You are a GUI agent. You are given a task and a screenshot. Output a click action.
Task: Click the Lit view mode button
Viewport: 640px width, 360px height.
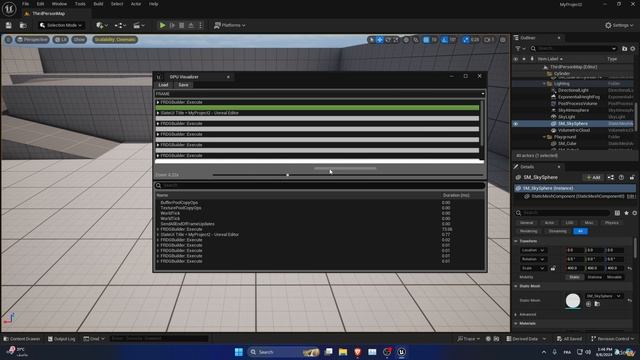tap(60, 40)
